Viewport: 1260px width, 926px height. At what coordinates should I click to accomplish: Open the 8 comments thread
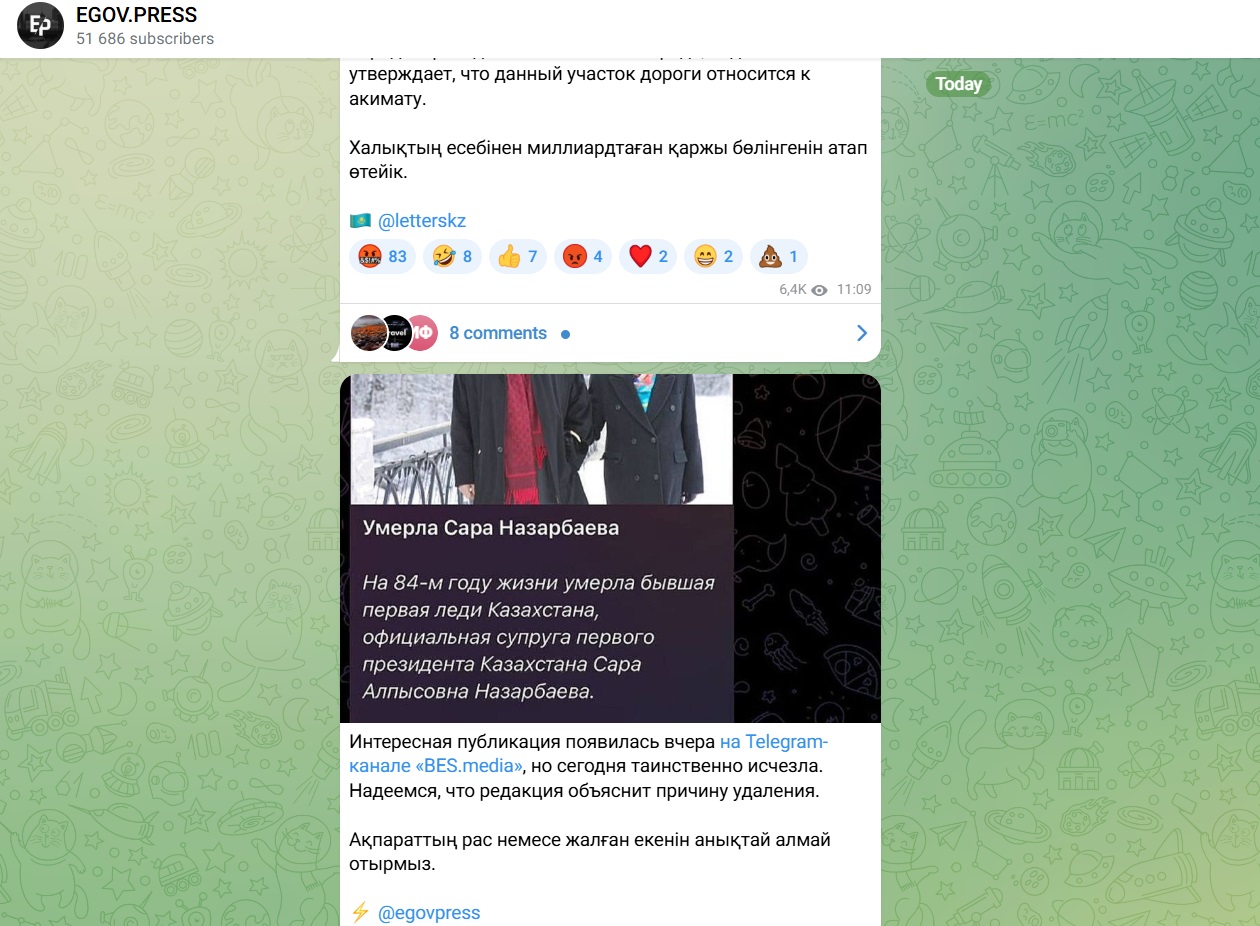pos(498,333)
